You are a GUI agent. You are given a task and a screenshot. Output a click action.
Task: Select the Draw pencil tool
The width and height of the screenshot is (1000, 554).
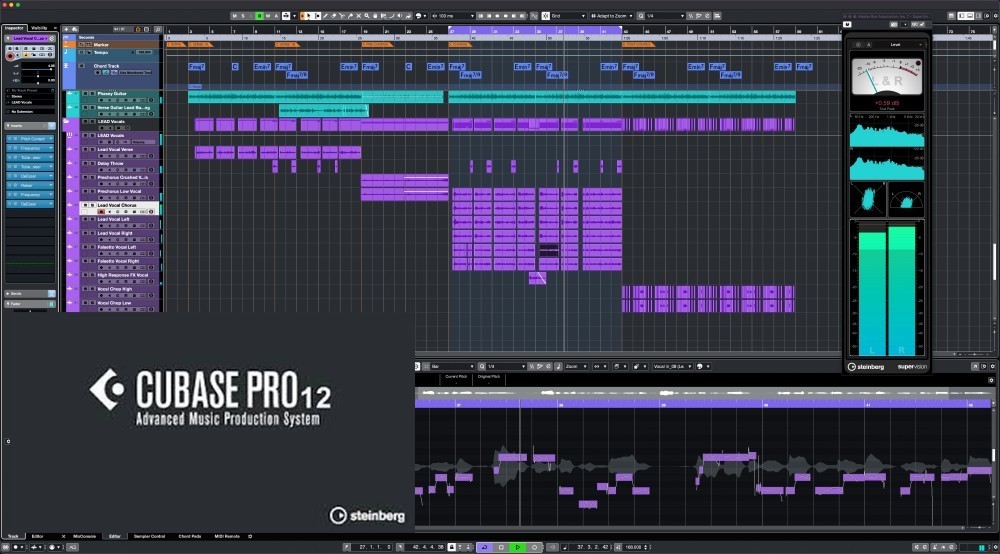(326, 16)
